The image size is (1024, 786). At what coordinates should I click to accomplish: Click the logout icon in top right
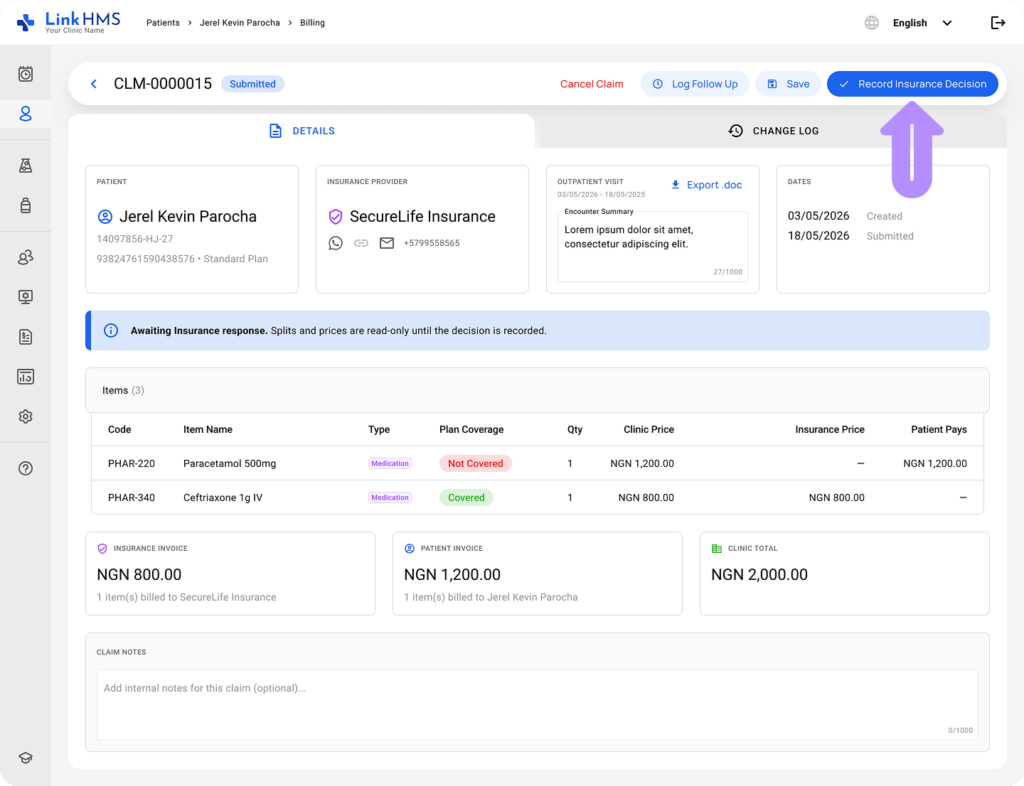tap(998, 23)
